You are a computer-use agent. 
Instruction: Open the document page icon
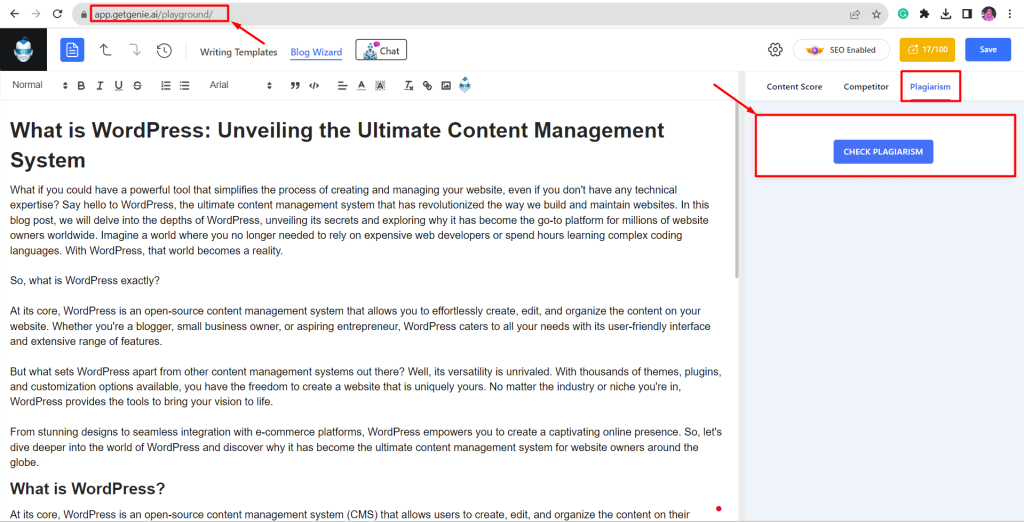(x=72, y=50)
